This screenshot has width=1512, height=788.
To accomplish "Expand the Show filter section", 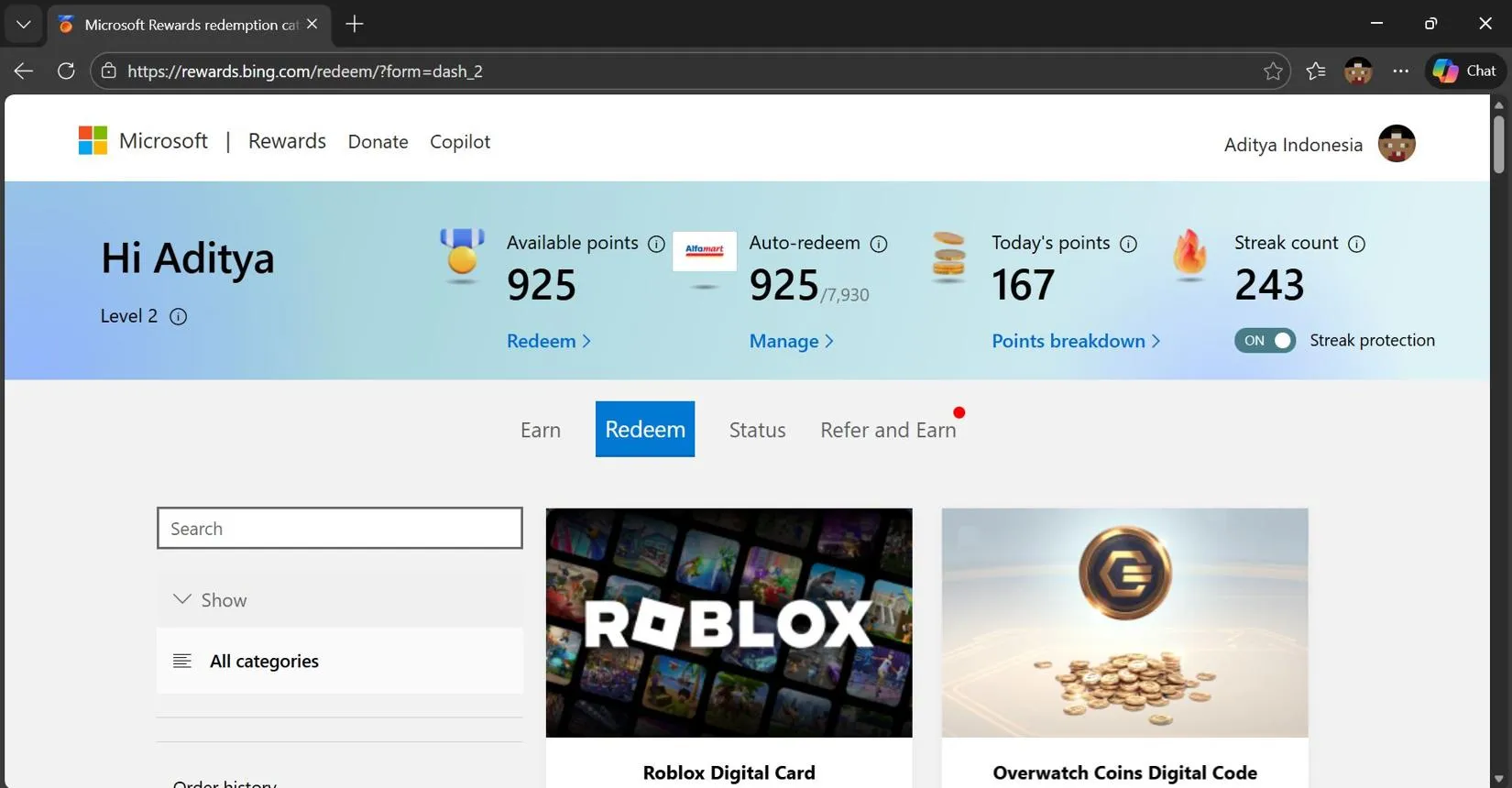I will tap(340, 600).
